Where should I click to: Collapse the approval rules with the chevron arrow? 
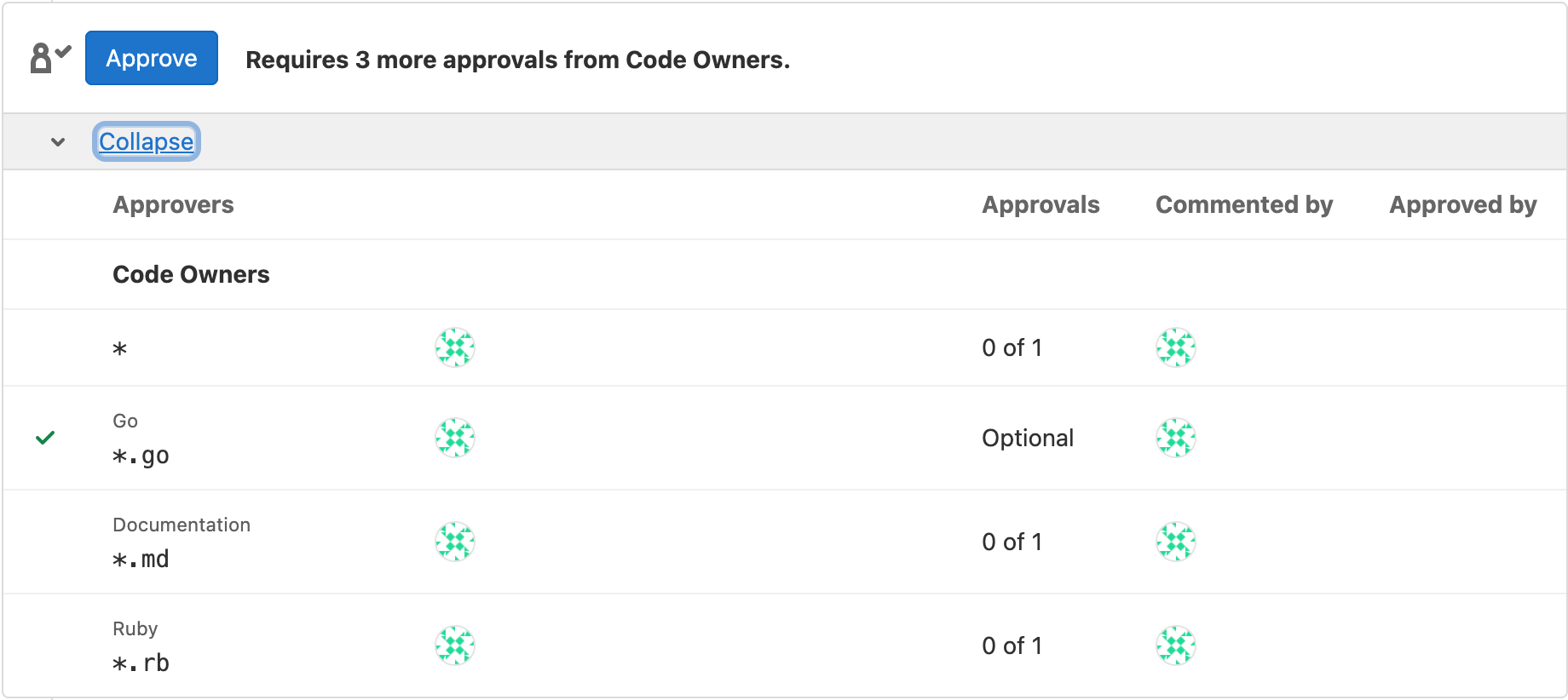pos(58,141)
